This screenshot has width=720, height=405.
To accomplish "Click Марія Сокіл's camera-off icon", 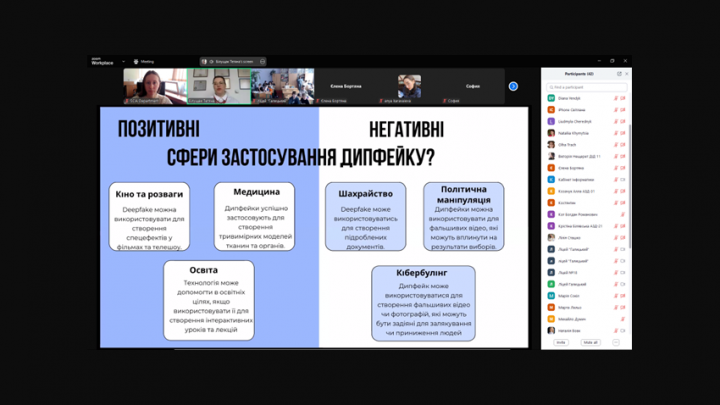I will point(623,296).
